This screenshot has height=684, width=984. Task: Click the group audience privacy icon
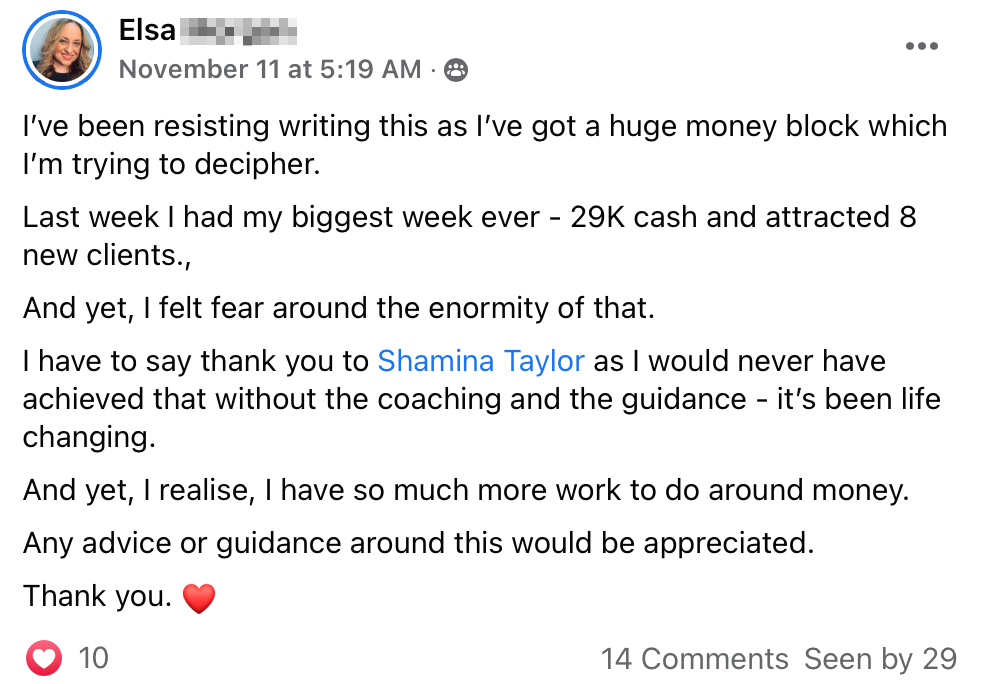click(455, 70)
